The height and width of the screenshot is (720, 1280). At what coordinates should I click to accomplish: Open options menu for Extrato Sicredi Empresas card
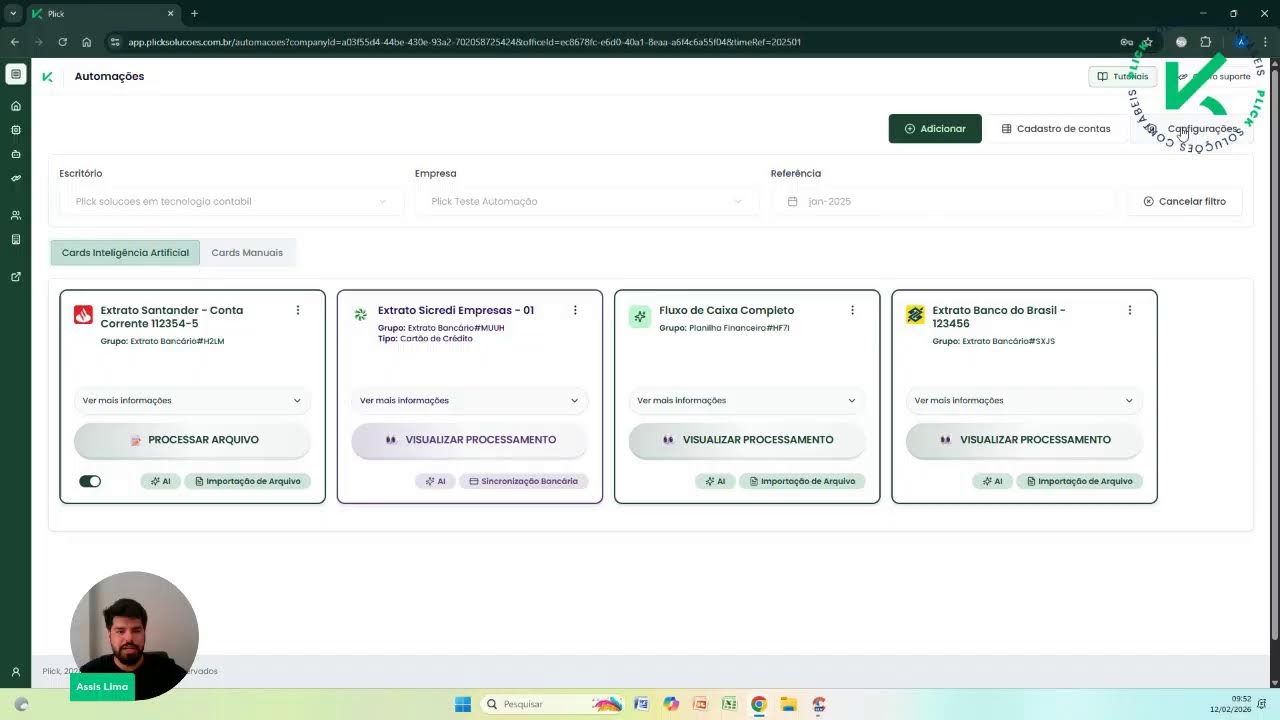[x=575, y=310]
